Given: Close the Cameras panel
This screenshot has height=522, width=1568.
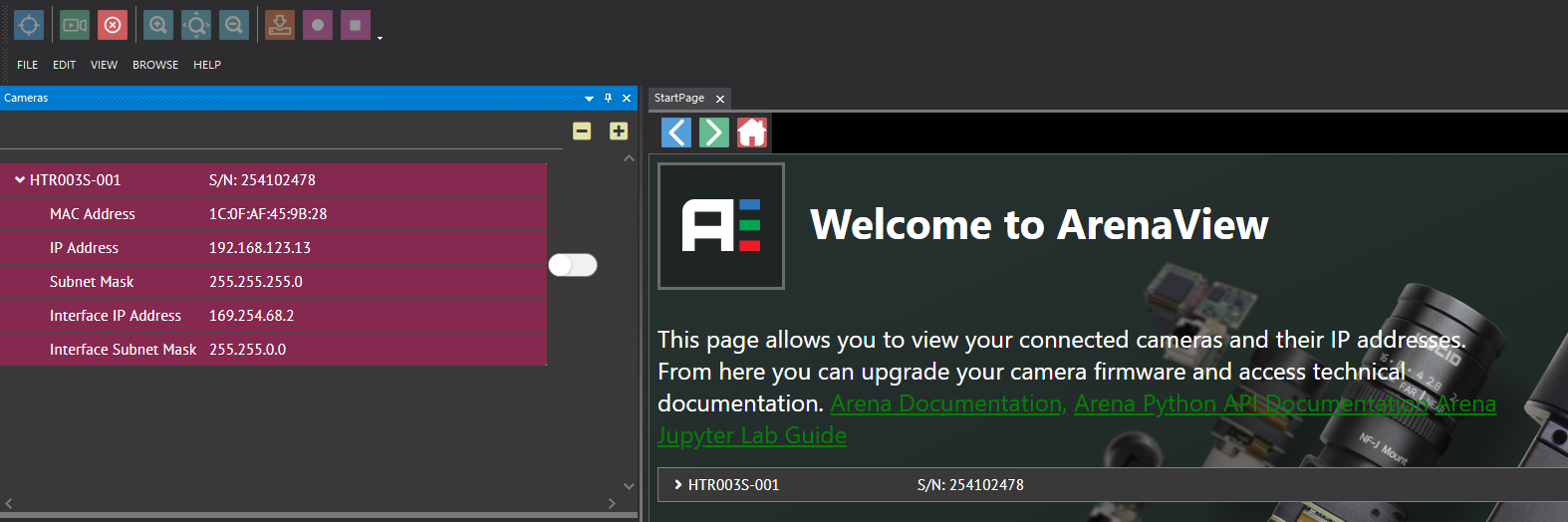Looking at the screenshot, I should tap(627, 98).
